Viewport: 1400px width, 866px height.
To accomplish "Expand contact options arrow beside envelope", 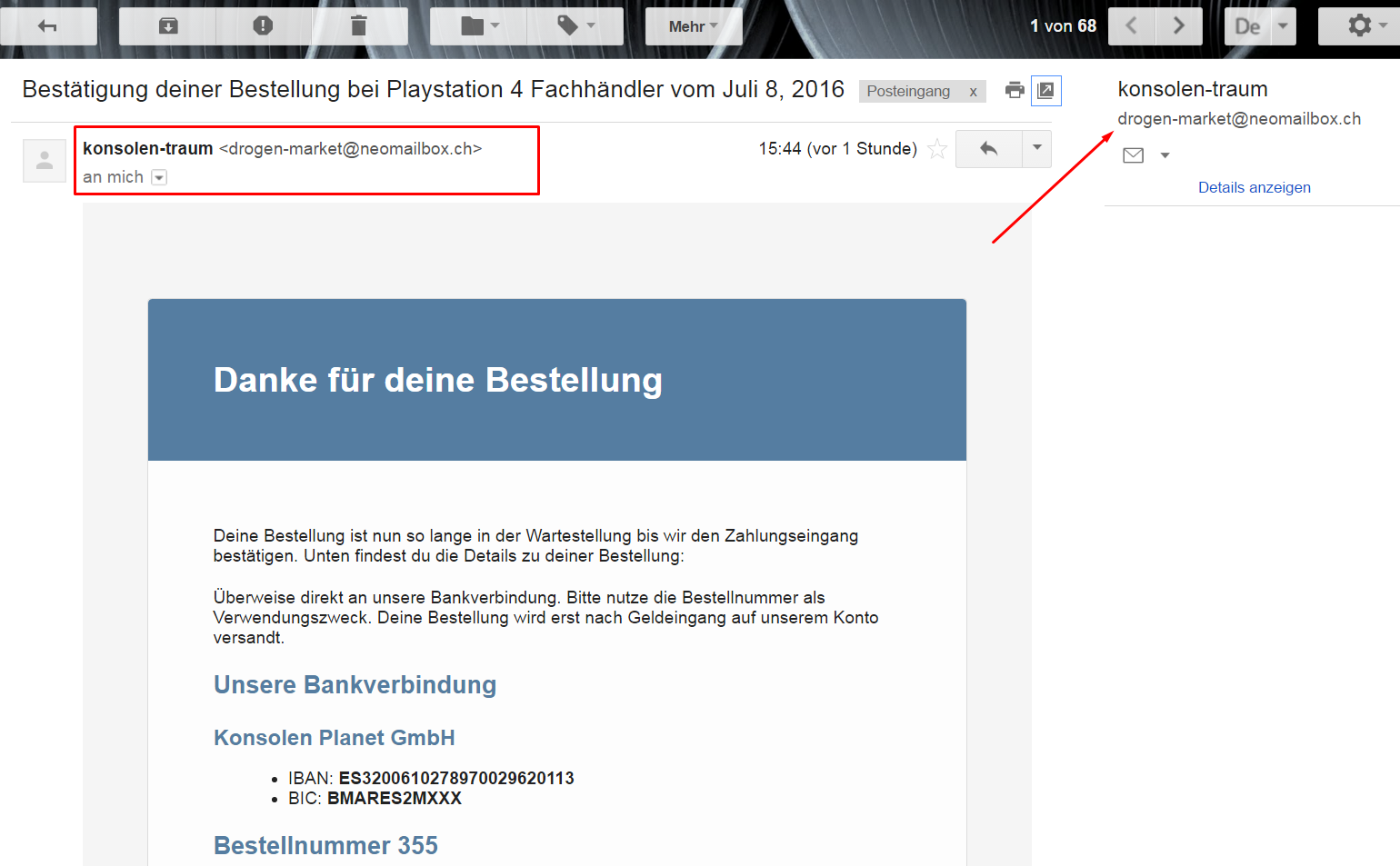I will 1165,155.
